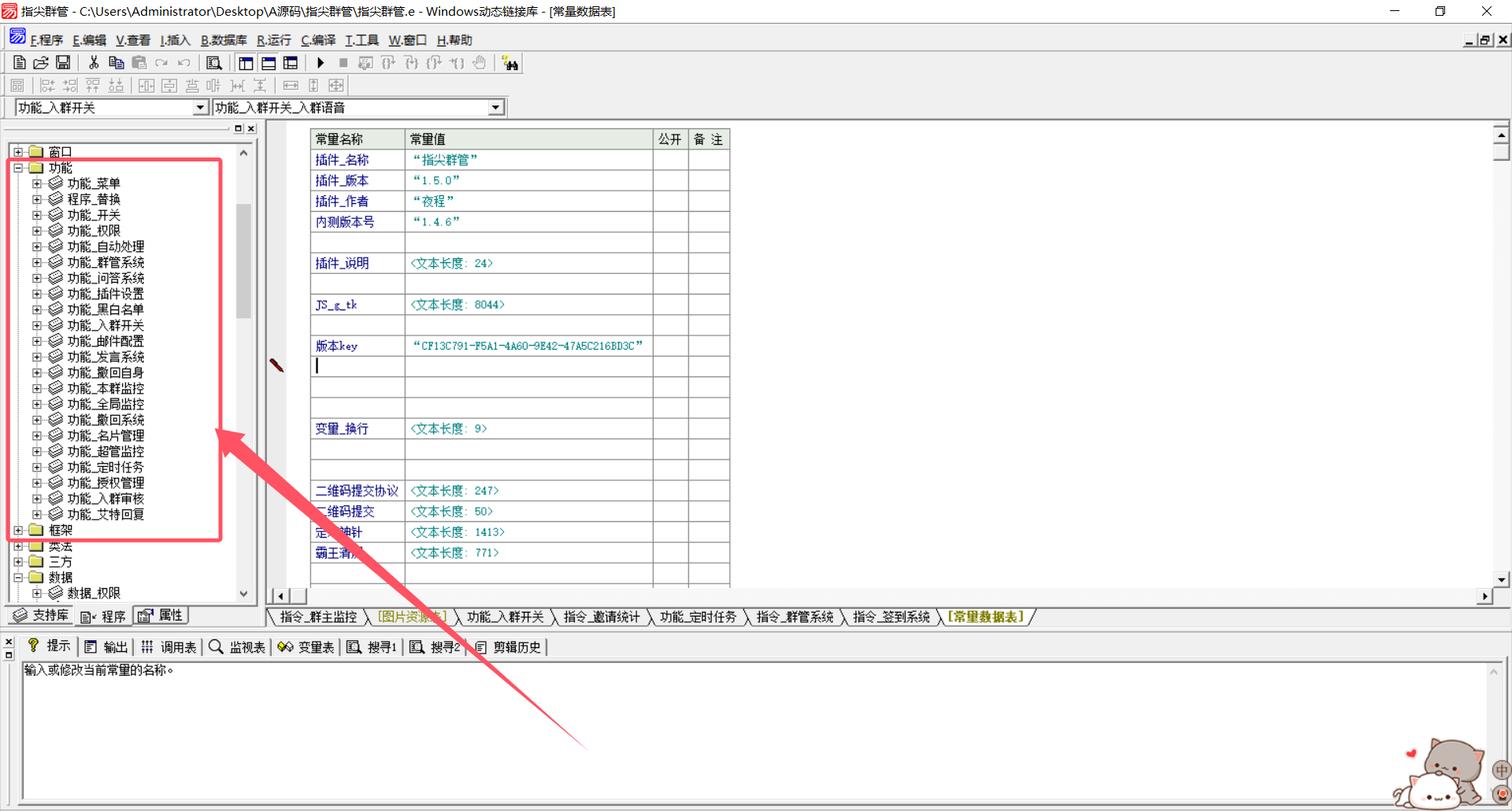Save the project with the floppy disk icon
This screenshot has width=1512, height=811.
point(63,63)
